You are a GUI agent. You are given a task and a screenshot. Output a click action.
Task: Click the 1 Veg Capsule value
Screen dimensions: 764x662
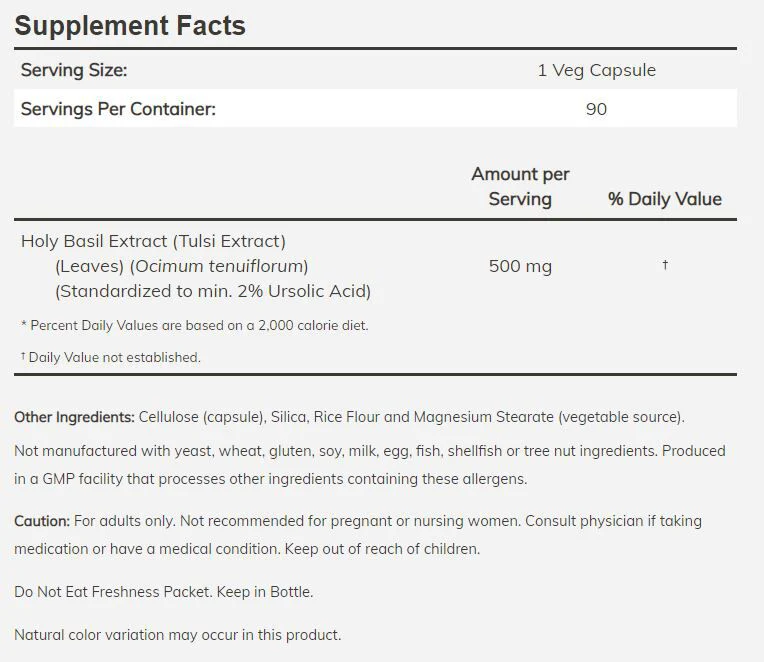596,70
